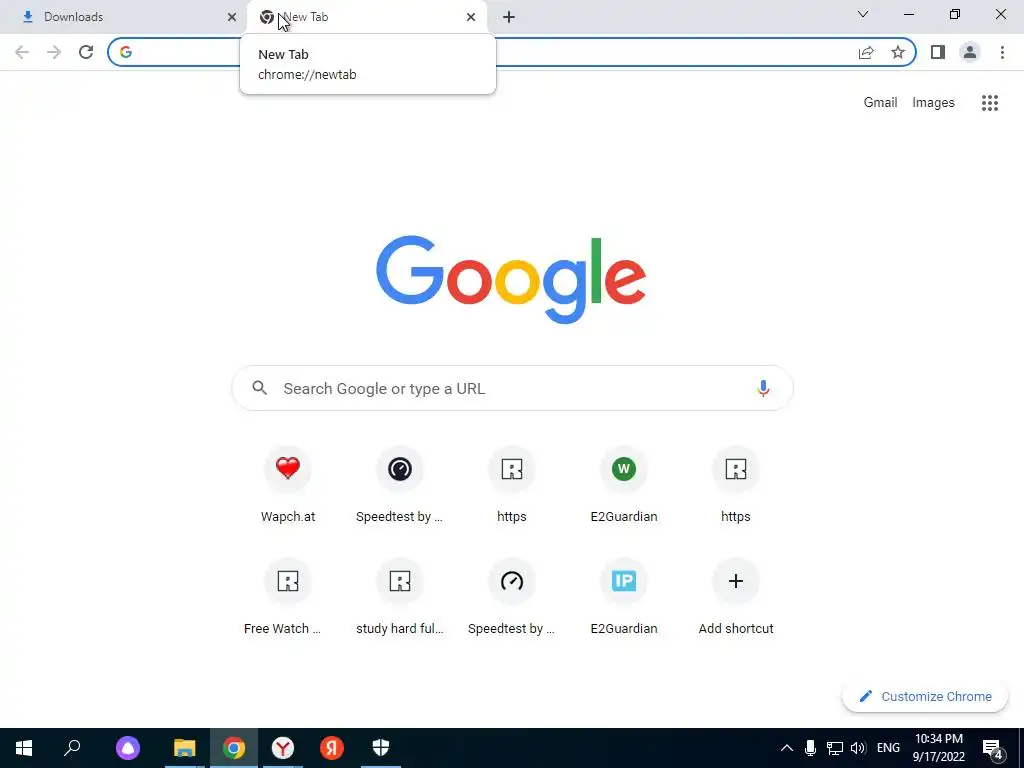Open the Chrome side panel
The width and height of the screenshot is (1024, 768).
click(938, 52)
